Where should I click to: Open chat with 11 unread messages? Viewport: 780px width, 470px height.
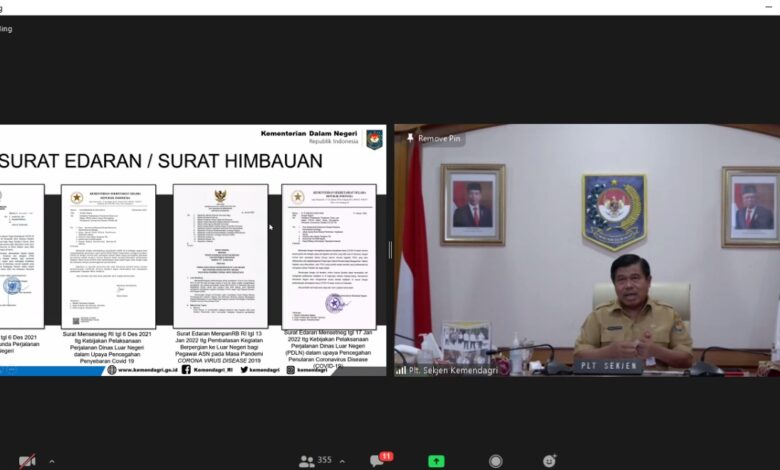point(378,460)
